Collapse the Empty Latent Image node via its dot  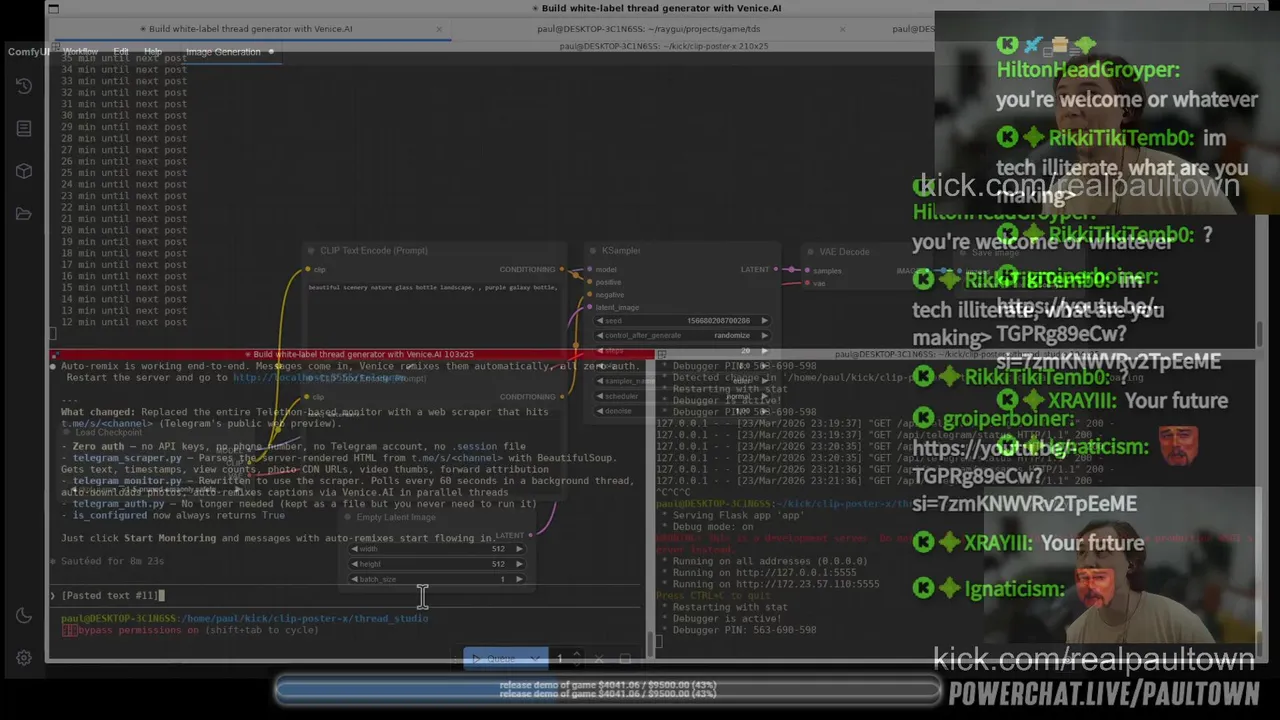(x=347, y=517)
